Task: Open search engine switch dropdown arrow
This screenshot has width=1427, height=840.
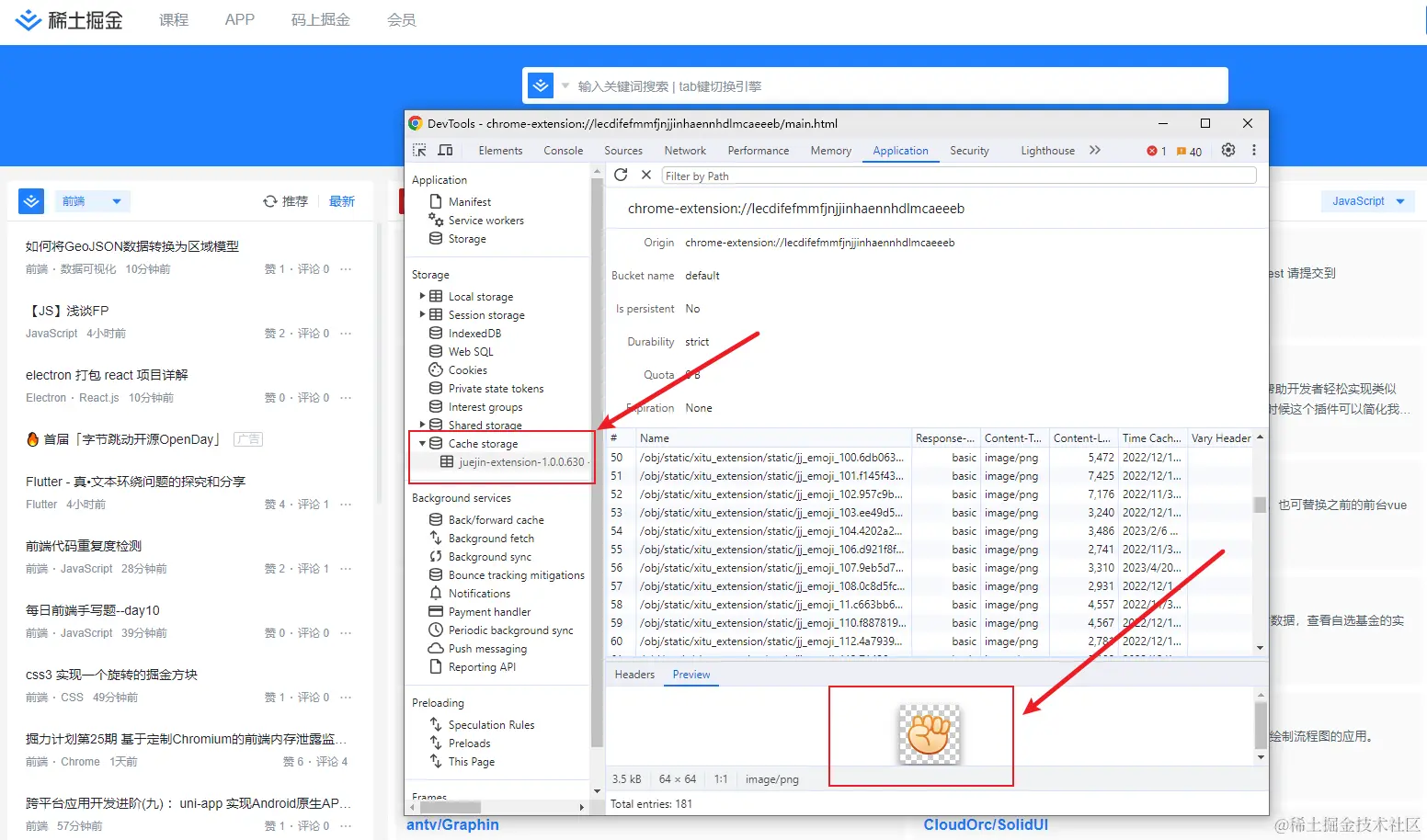Action: coord(565,86)
